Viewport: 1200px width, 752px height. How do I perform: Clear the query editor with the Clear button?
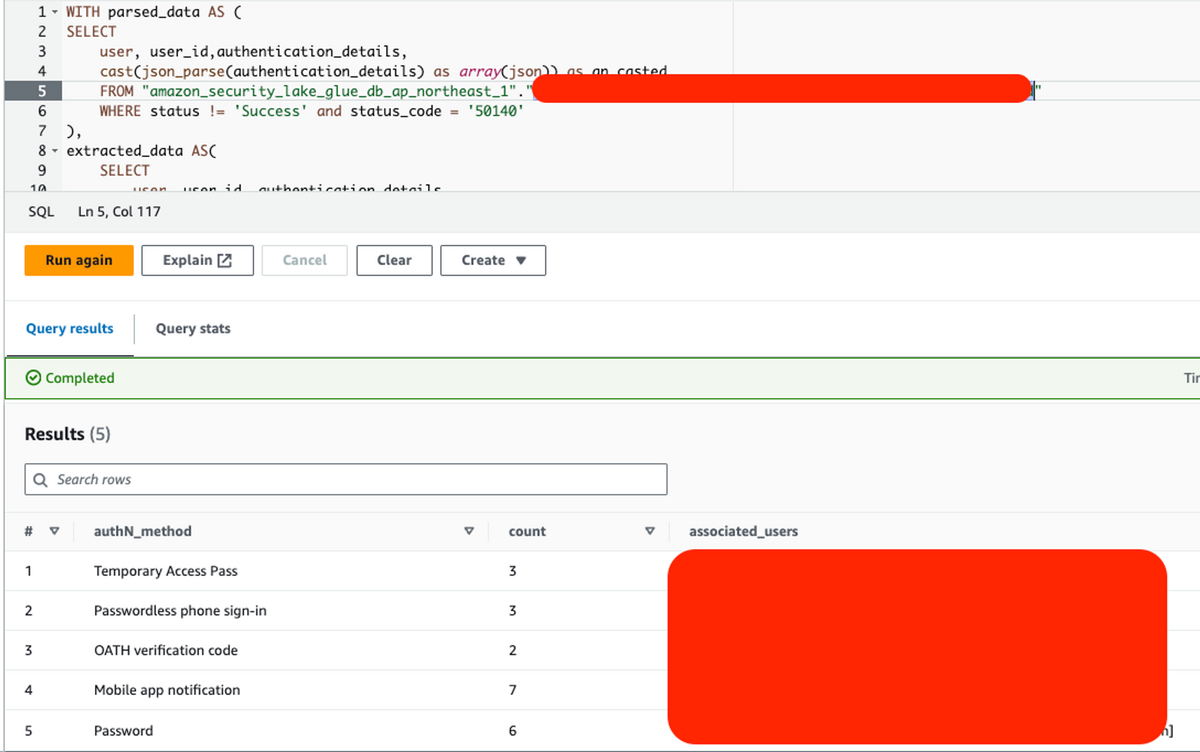[394, 260]
